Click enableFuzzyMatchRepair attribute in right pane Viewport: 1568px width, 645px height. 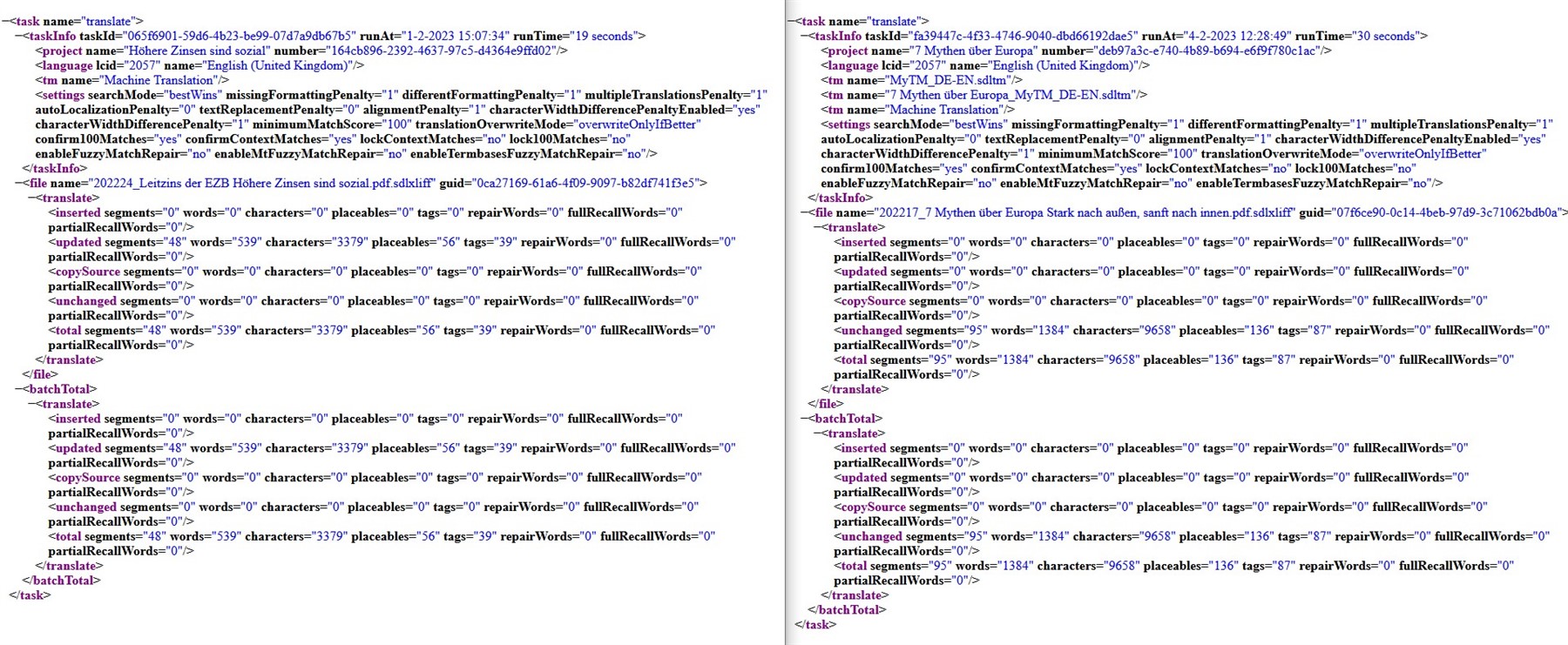click(x=909, y=184)
